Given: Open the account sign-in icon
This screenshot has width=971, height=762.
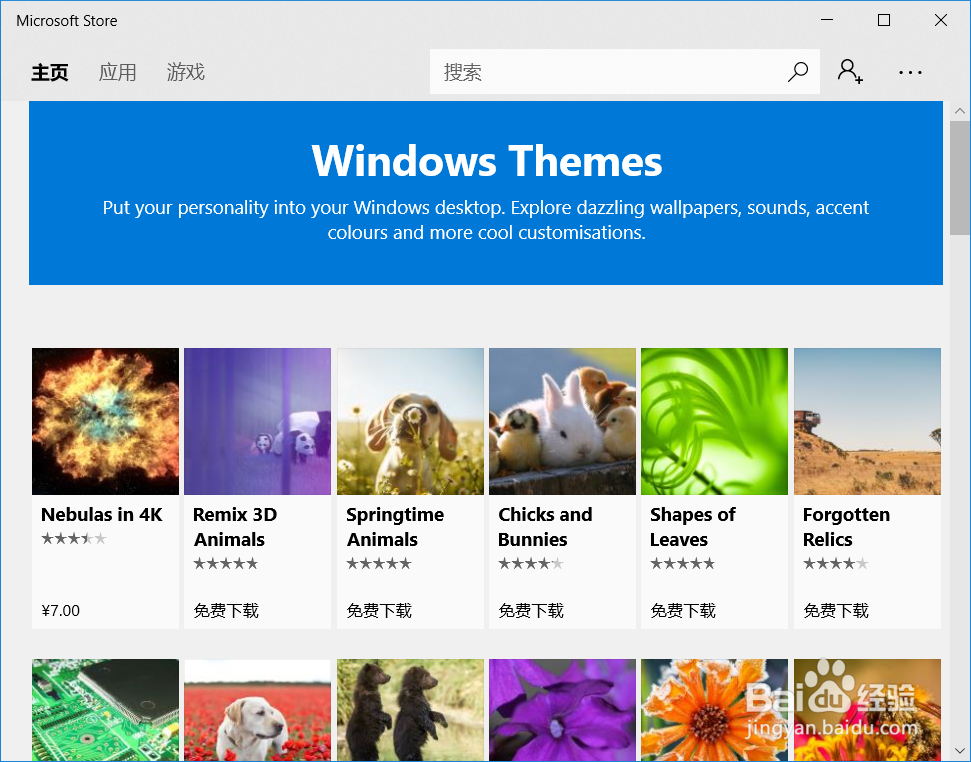Looking at the screenshot, I should 850,72.
